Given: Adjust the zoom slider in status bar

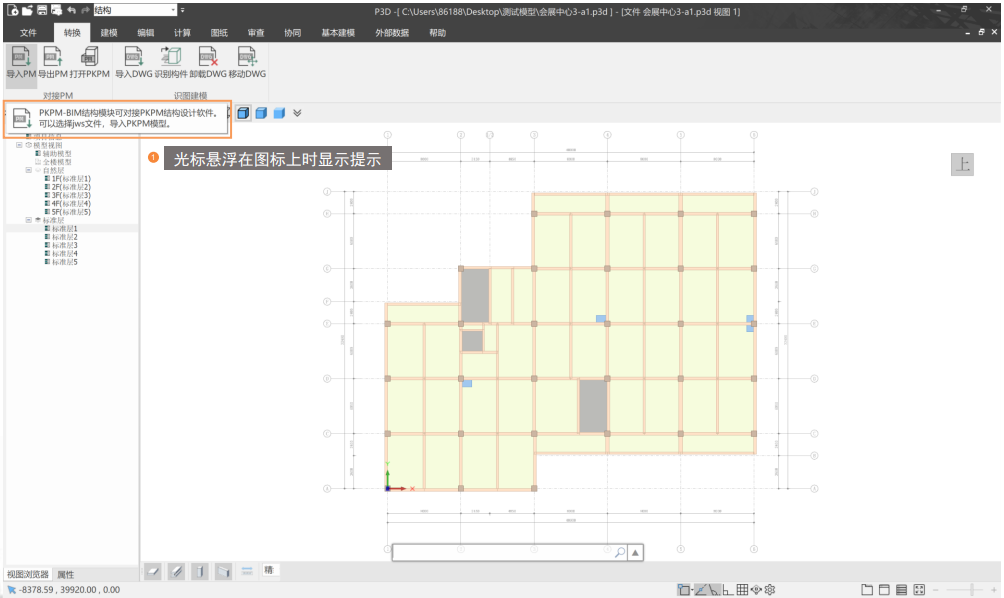Looking at the screenshot, I should (x=972, y=590).
